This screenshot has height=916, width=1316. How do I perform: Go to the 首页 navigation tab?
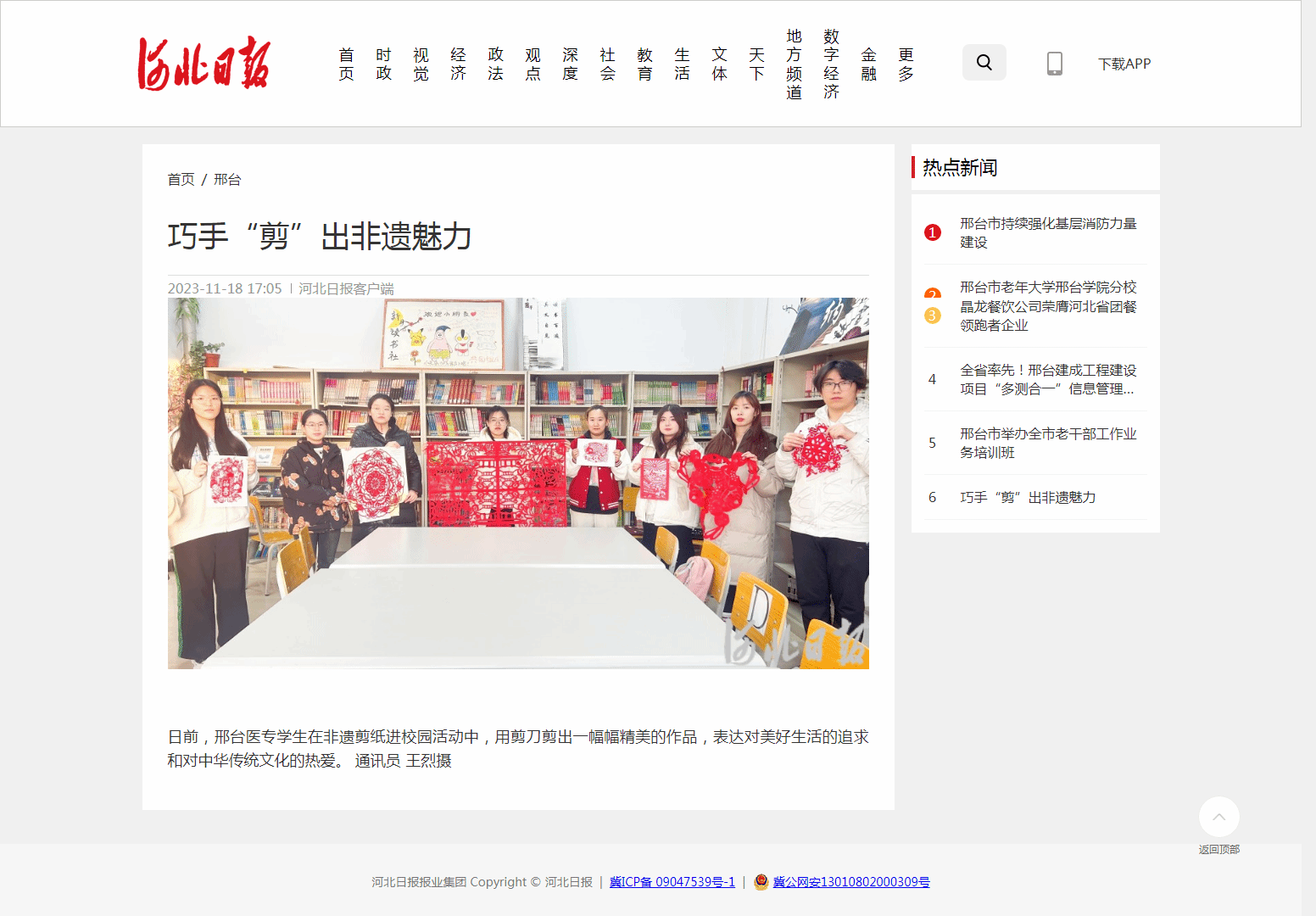tap(346, 64)
